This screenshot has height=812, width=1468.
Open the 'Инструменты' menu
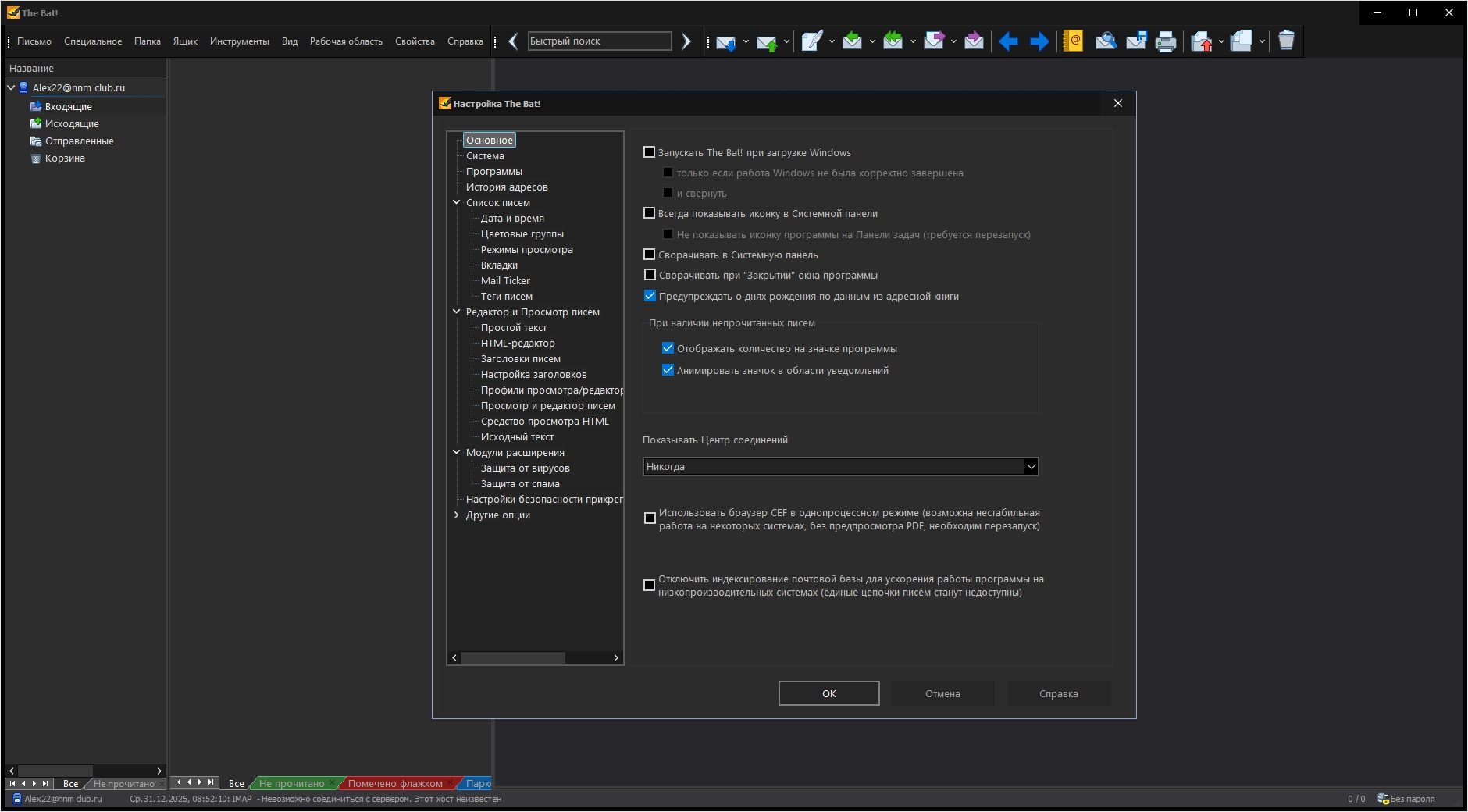click(x=239, y=41)
